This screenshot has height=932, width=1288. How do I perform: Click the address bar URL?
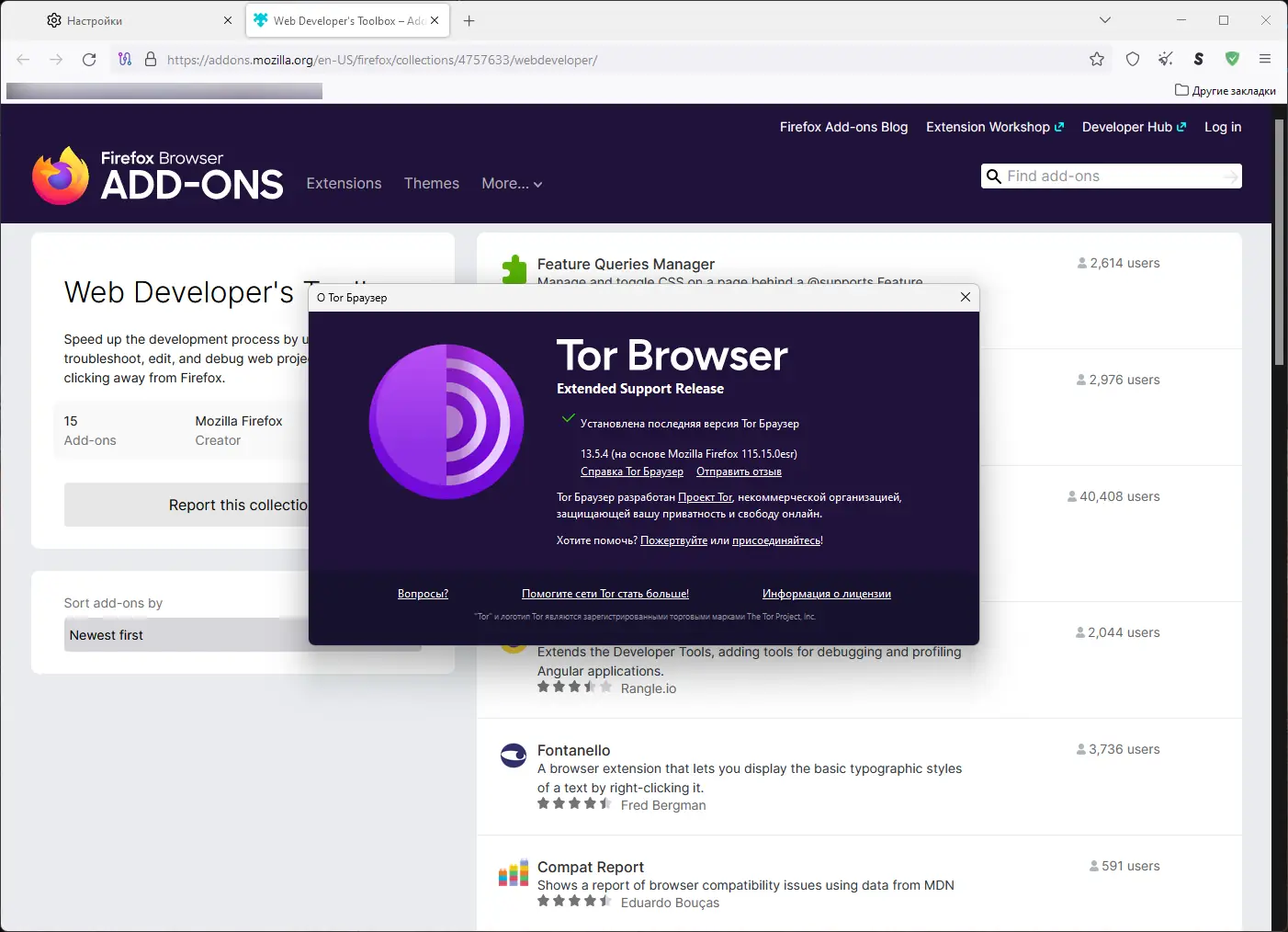click(x=382, y=60)
